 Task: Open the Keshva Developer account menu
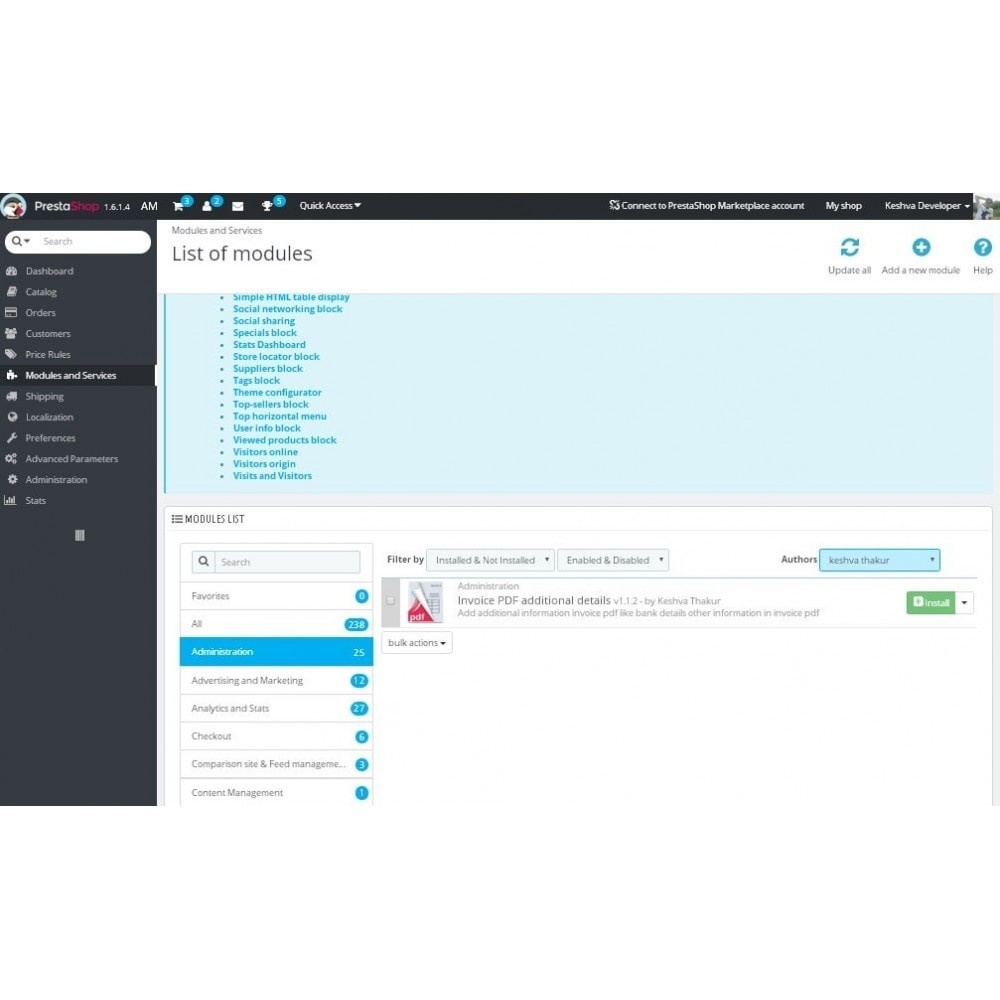pyautogui.click(x=927, y=205)
